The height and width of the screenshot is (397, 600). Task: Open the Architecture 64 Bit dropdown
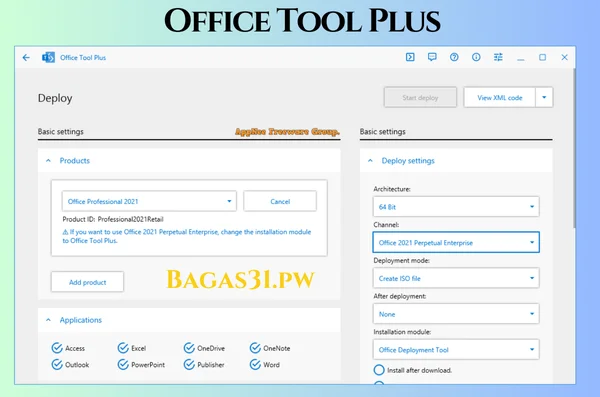(x=456, y=207)
